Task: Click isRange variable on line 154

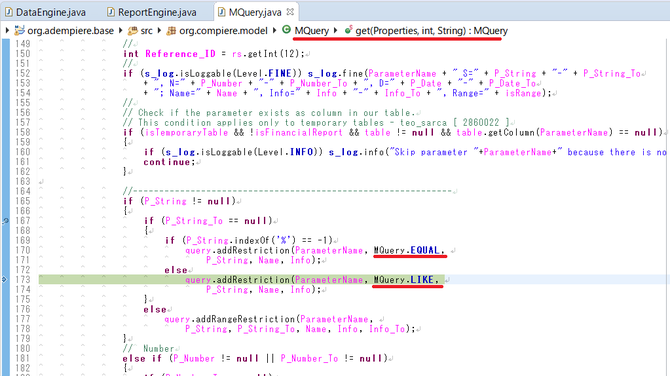Action: pos(523,93)
